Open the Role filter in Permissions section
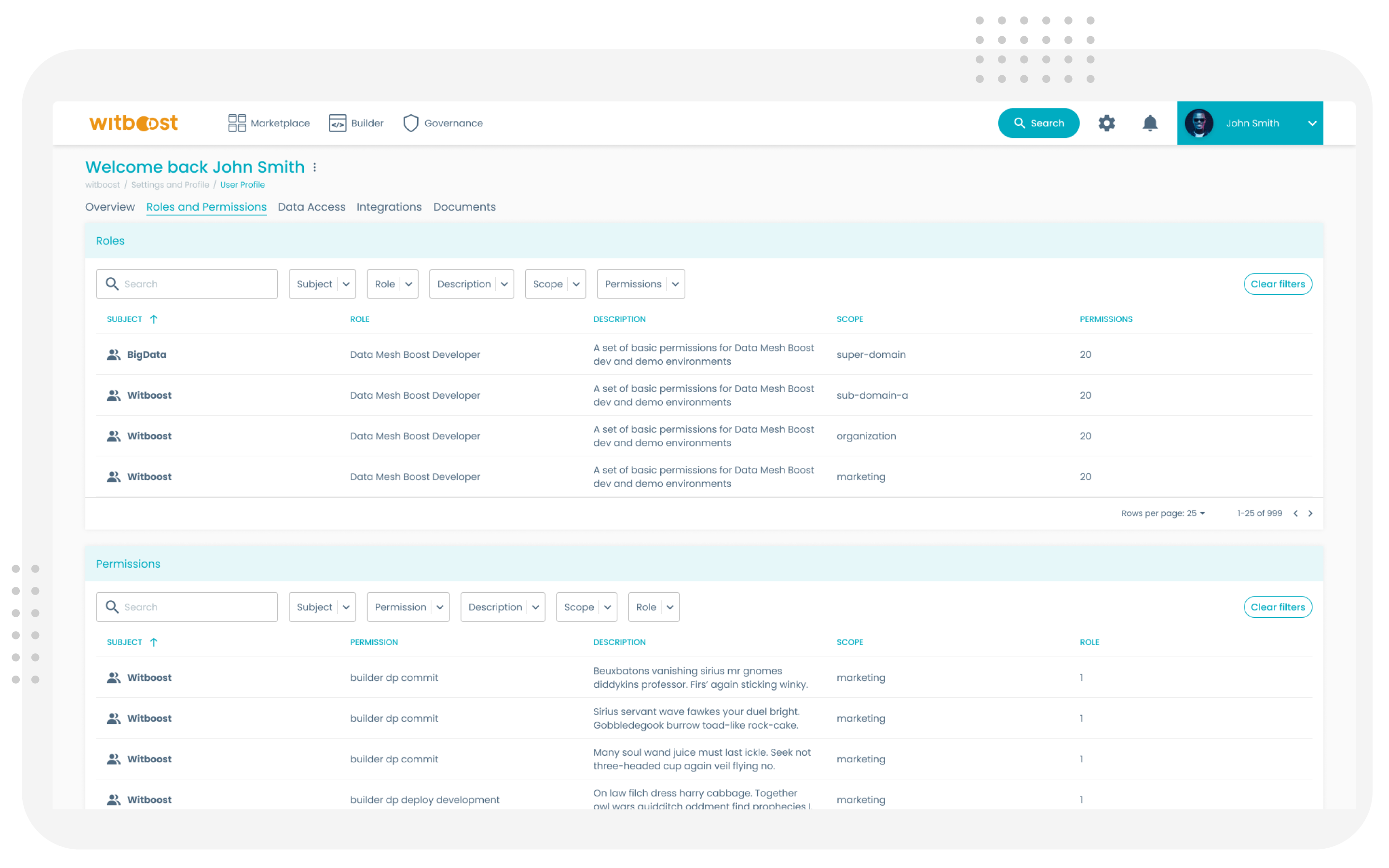1389x868 pixels. (x=654, y=607)
